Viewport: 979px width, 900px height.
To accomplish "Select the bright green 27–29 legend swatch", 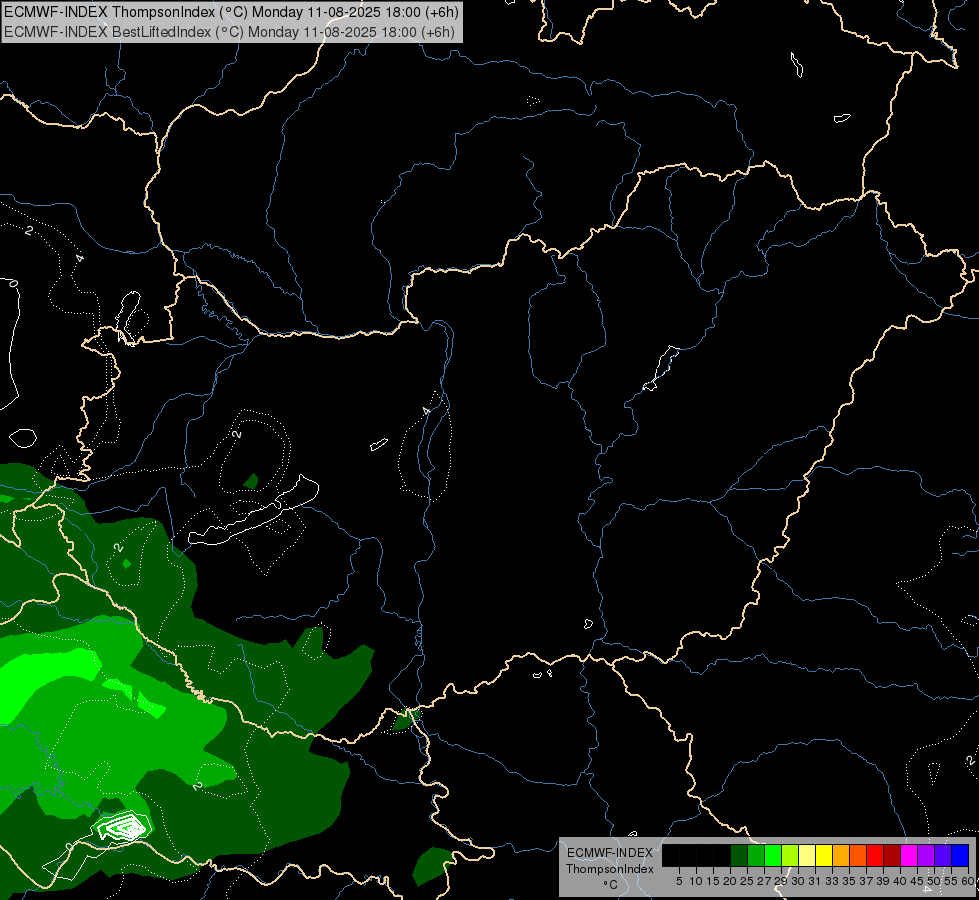I will pos(773,855).
